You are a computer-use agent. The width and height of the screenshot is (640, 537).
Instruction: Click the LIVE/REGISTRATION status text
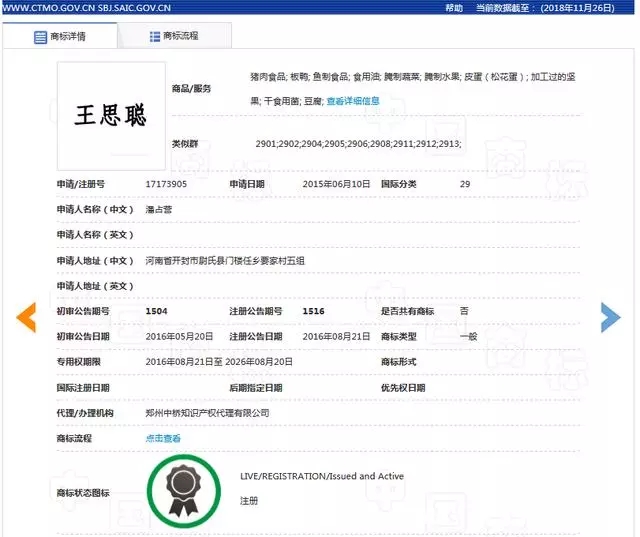(322, 476)
